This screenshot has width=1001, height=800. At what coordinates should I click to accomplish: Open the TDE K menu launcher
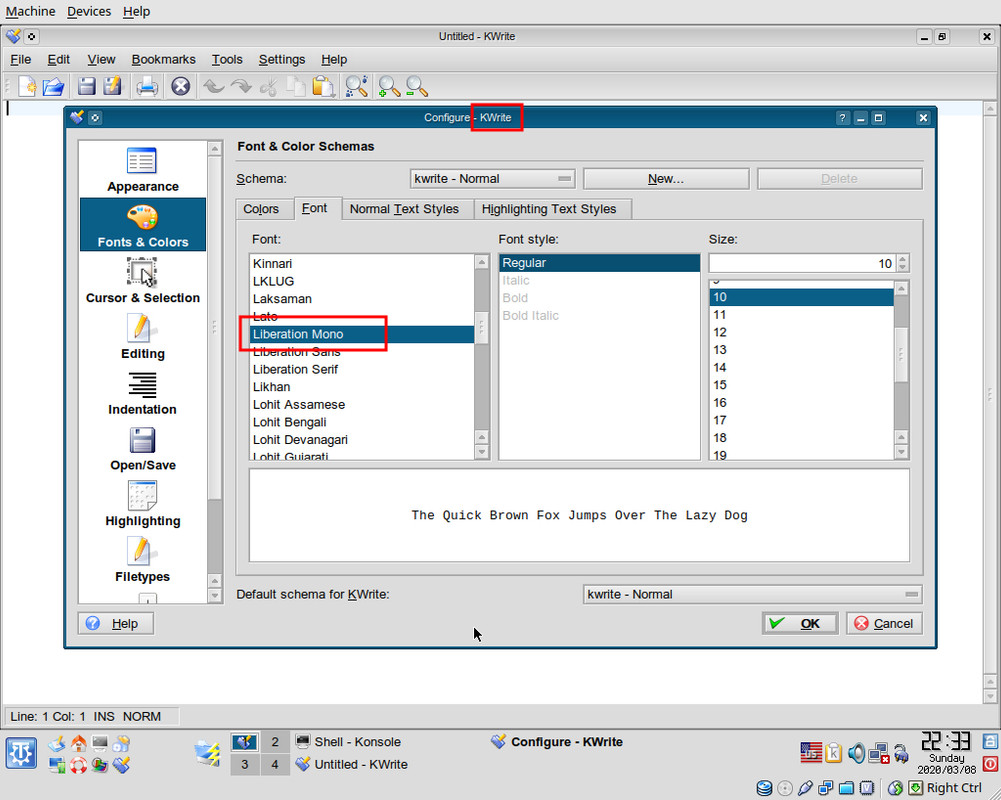21,753
